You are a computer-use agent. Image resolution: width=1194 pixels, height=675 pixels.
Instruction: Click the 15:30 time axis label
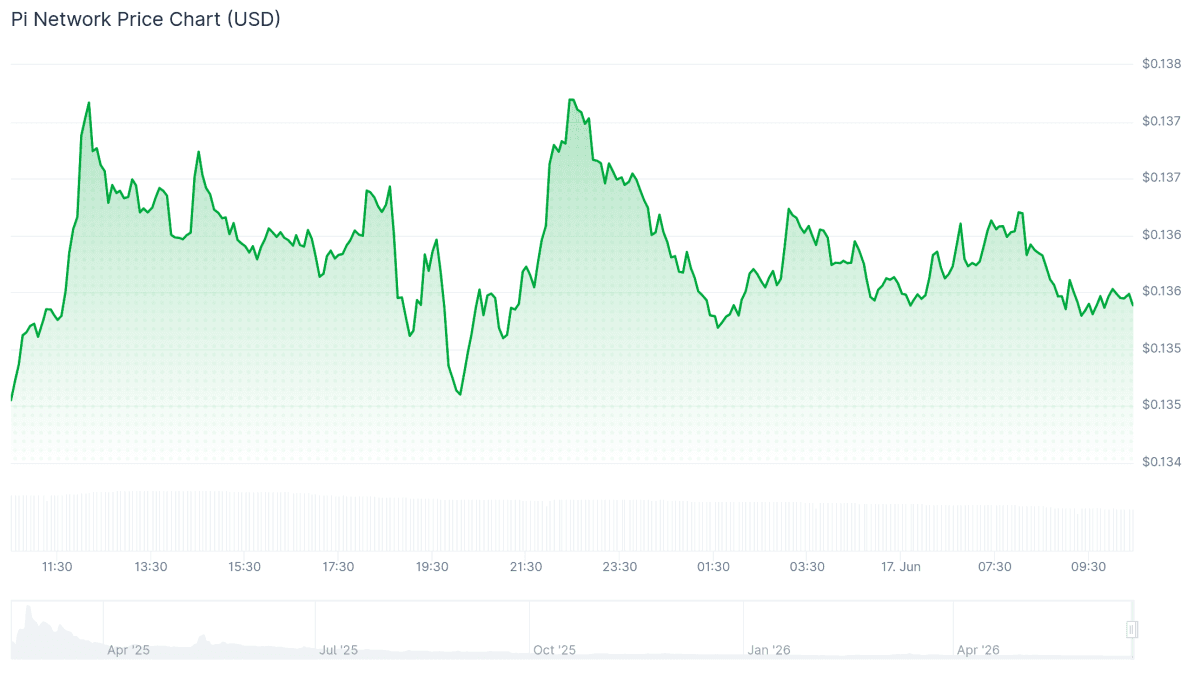click(244, 567)
